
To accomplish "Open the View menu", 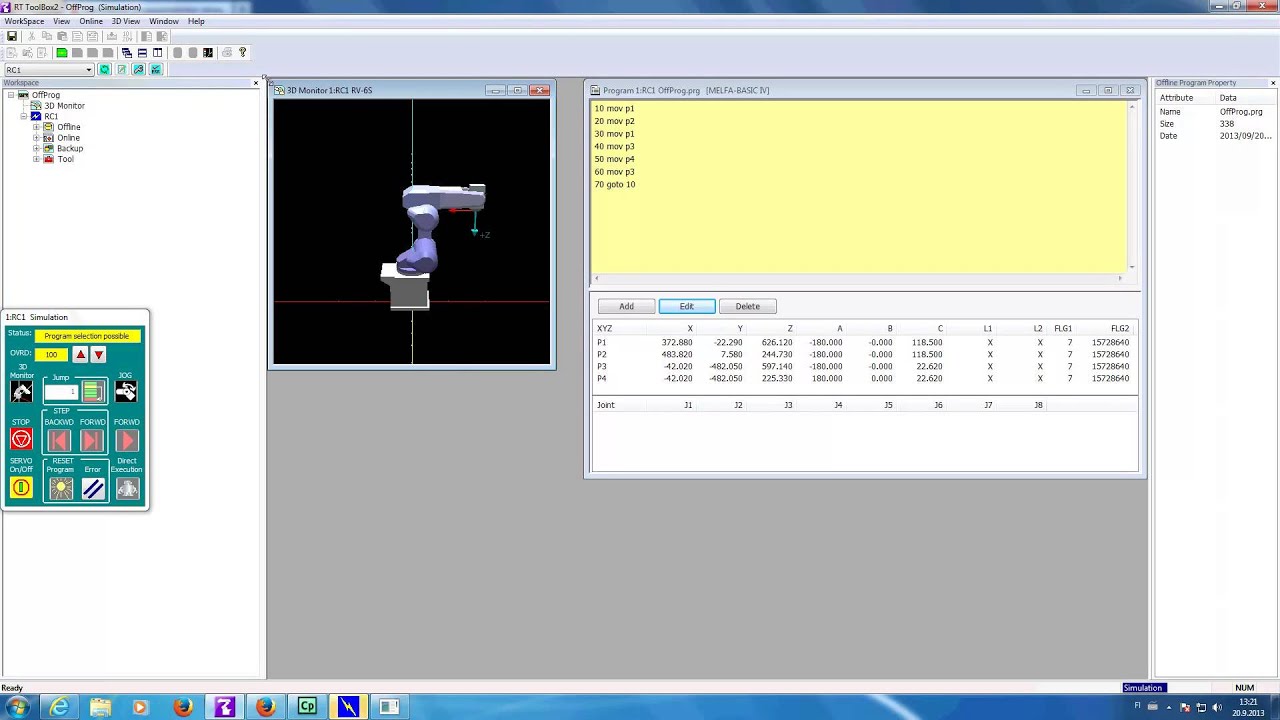I will [x=61, y=21].
